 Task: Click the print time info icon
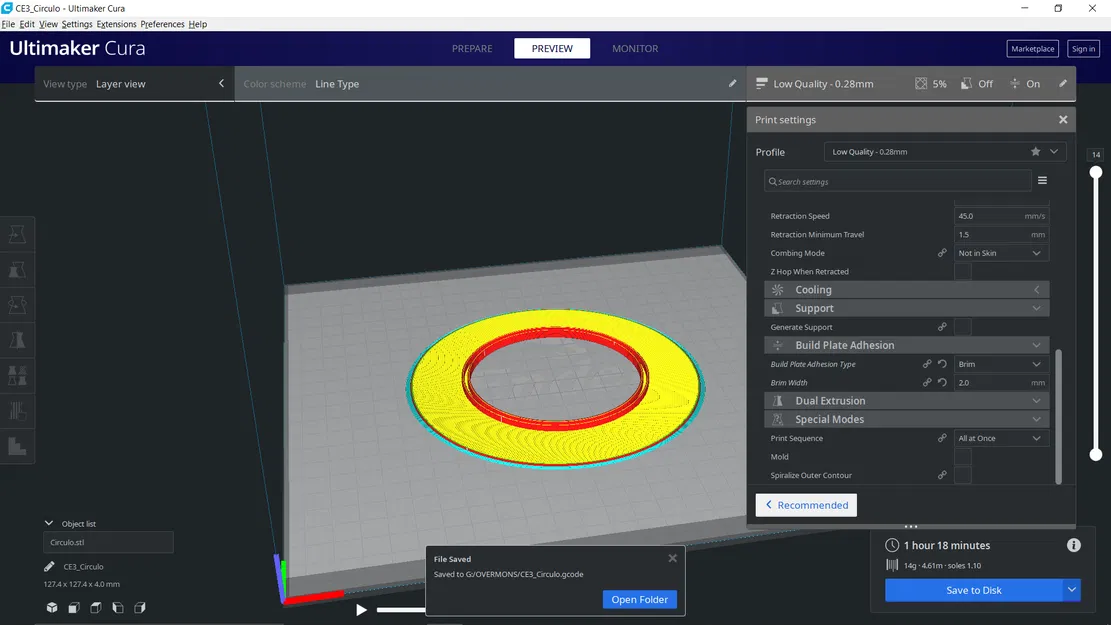pos(1074,545)
